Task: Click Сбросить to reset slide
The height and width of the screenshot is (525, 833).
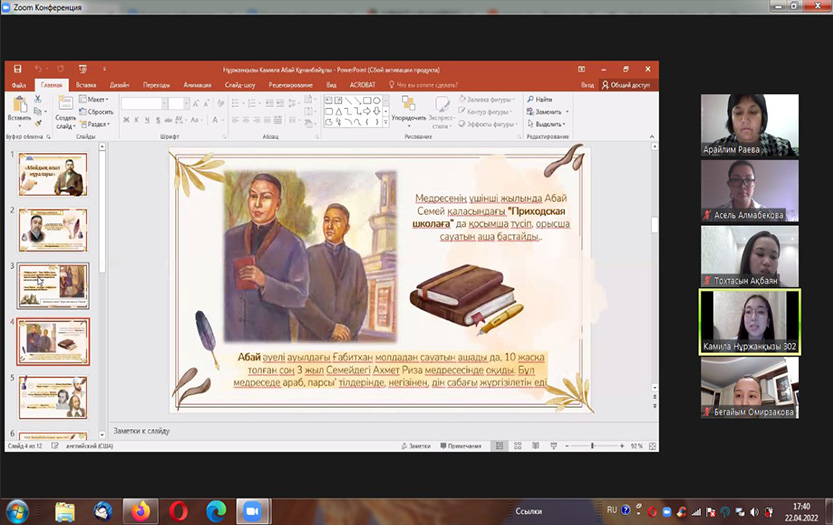Action: (x=98, y=112)
